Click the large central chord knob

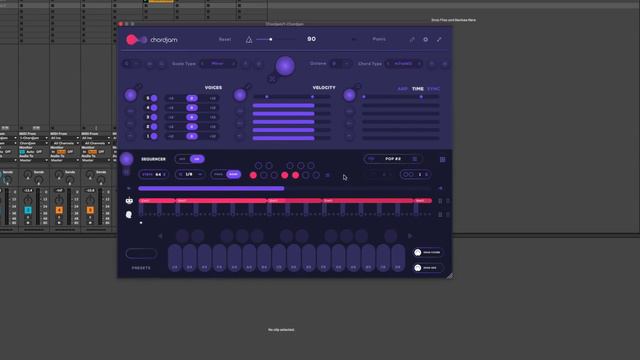285,66
